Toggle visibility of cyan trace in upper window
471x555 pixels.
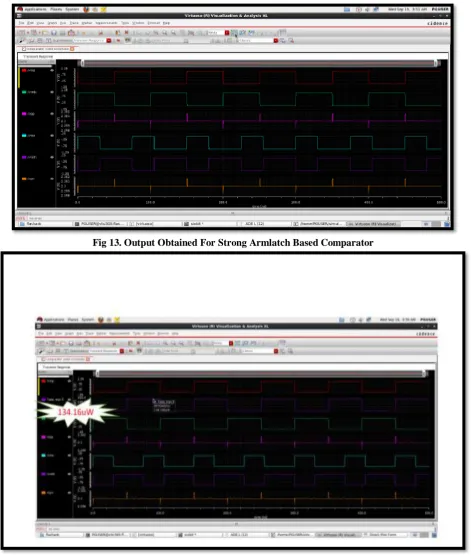(52, 136)
